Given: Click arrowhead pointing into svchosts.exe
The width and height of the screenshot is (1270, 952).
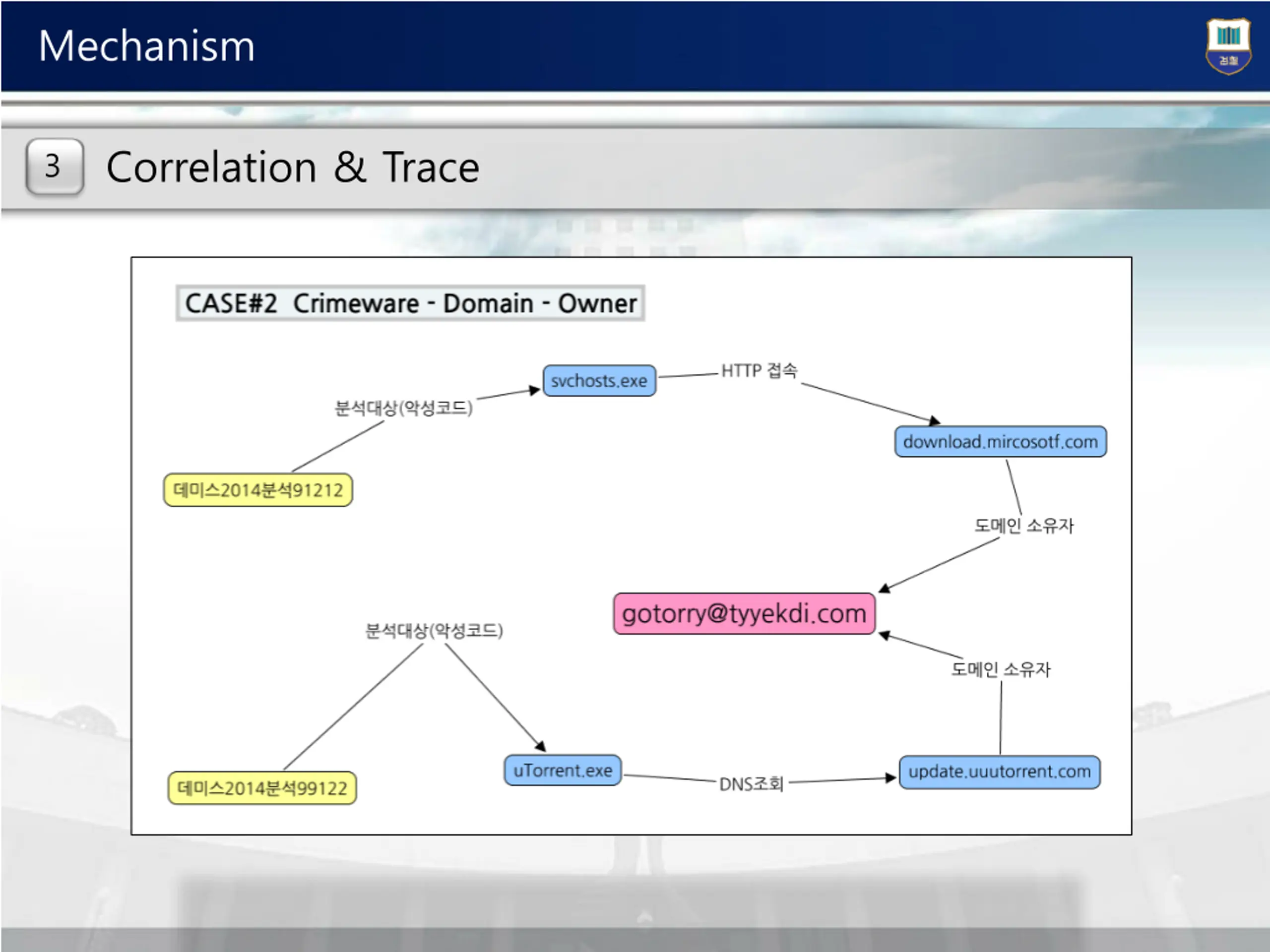Looking at the screenshot, I should [x=534, y=390].
